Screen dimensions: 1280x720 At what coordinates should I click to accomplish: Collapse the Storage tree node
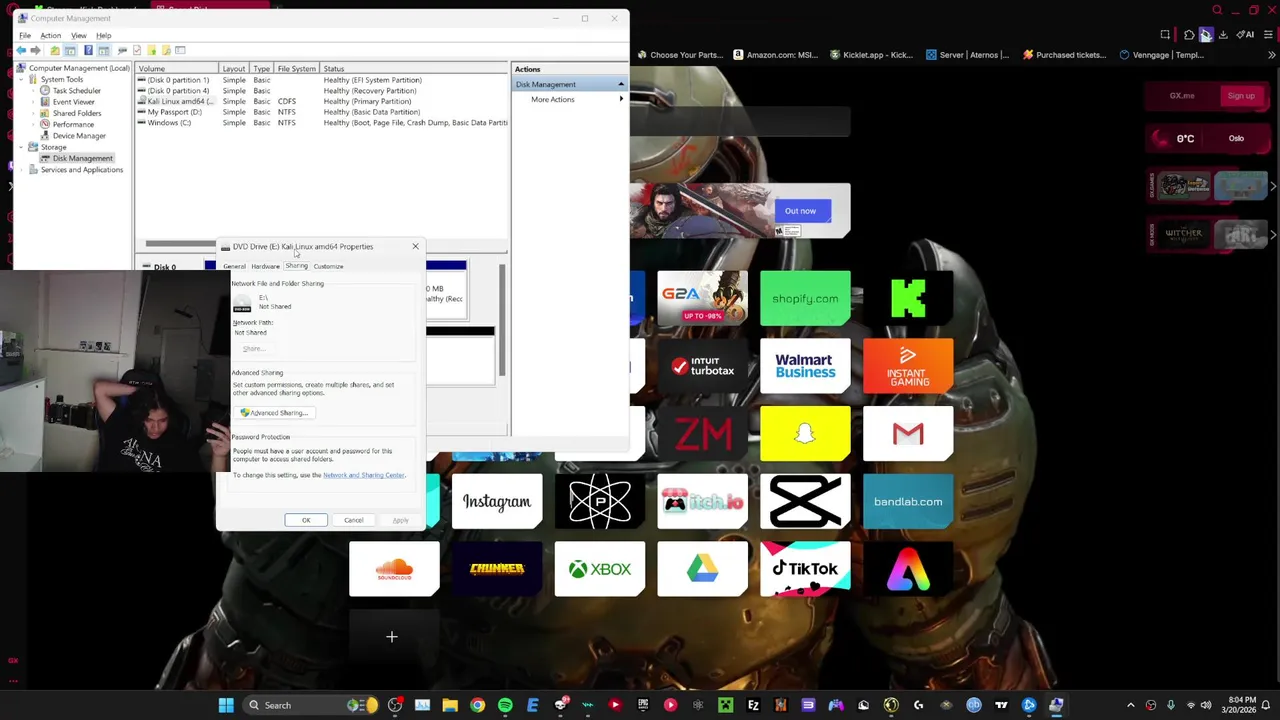tap(21, 147)
